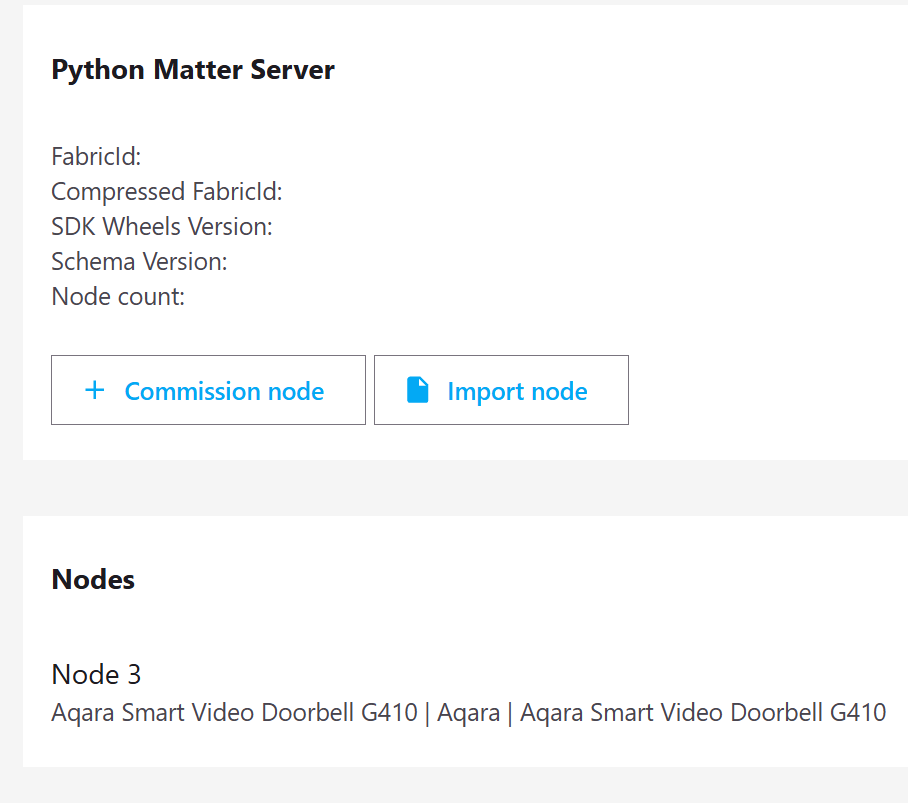
Task: Click the Node 3 title text
Action: click(x=96, y=675)
